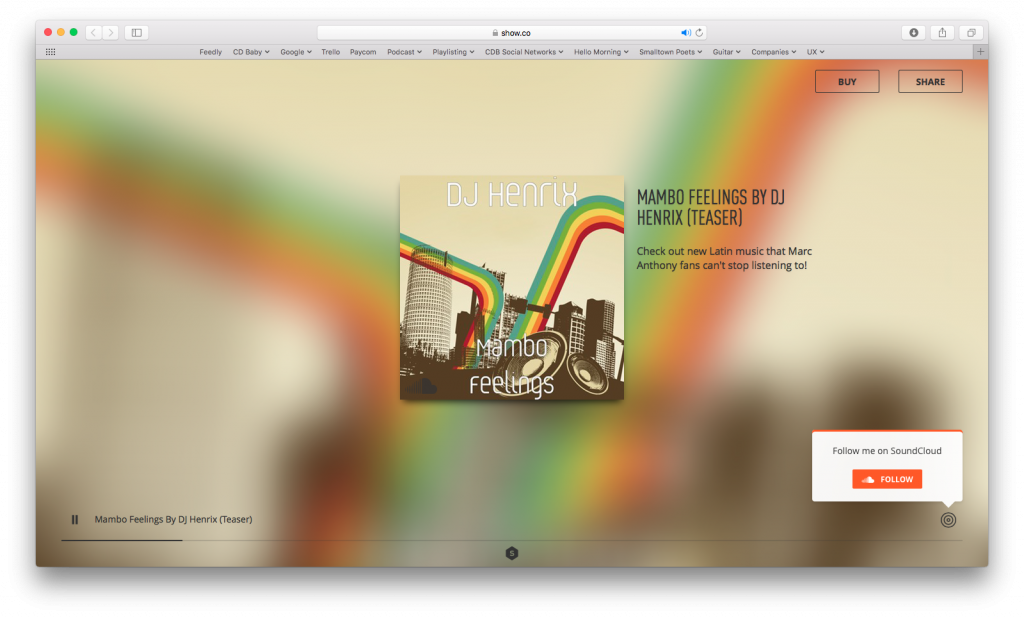
Task: Zoom the Safari window with green button
Action: [x=74, y=32]
